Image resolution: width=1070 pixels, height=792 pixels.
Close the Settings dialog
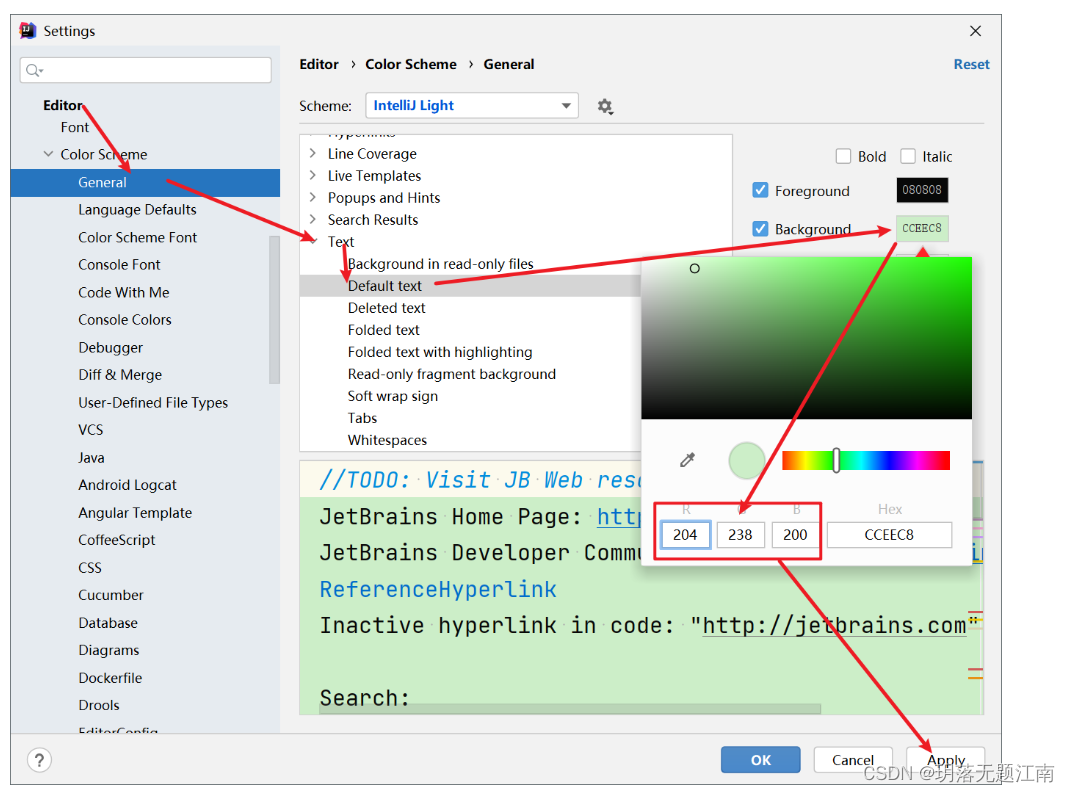click(975, 31)
